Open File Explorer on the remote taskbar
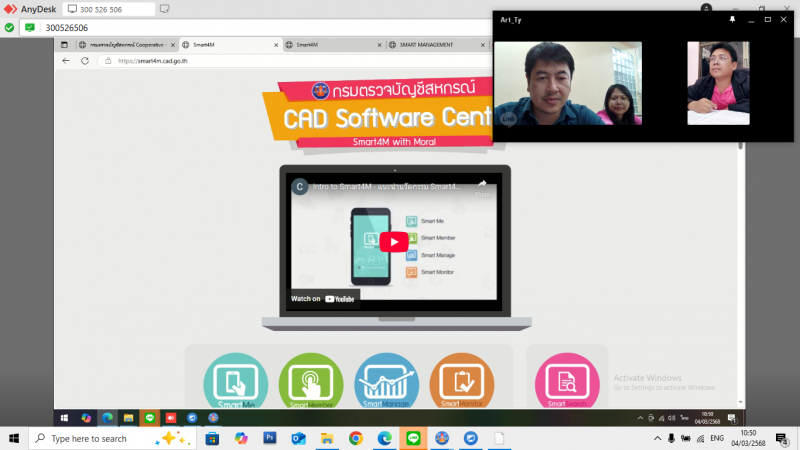 (128, 418)
